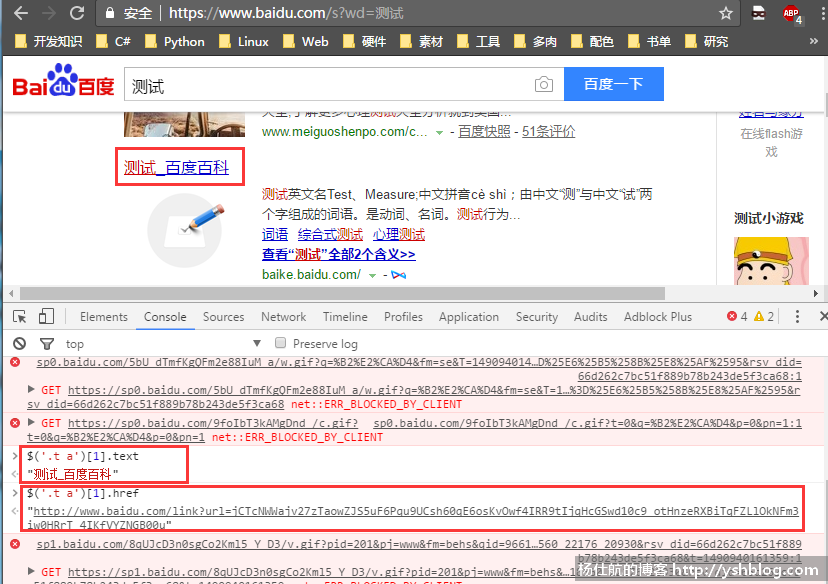Click the incognito-style extension icon
828x584 pixels.
(x=758, y=13)
